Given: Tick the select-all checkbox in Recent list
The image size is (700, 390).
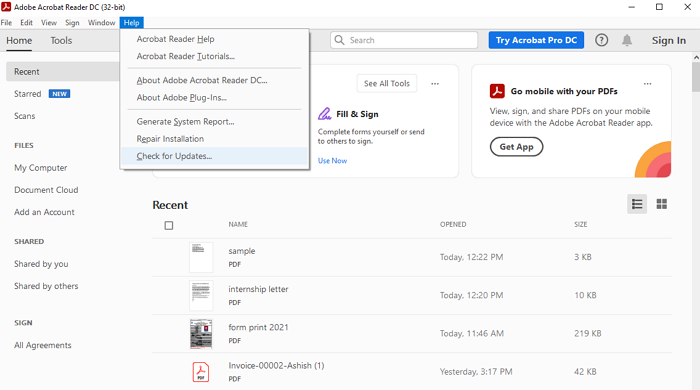Looking at the screenshot, I should [x=169, y=225].
